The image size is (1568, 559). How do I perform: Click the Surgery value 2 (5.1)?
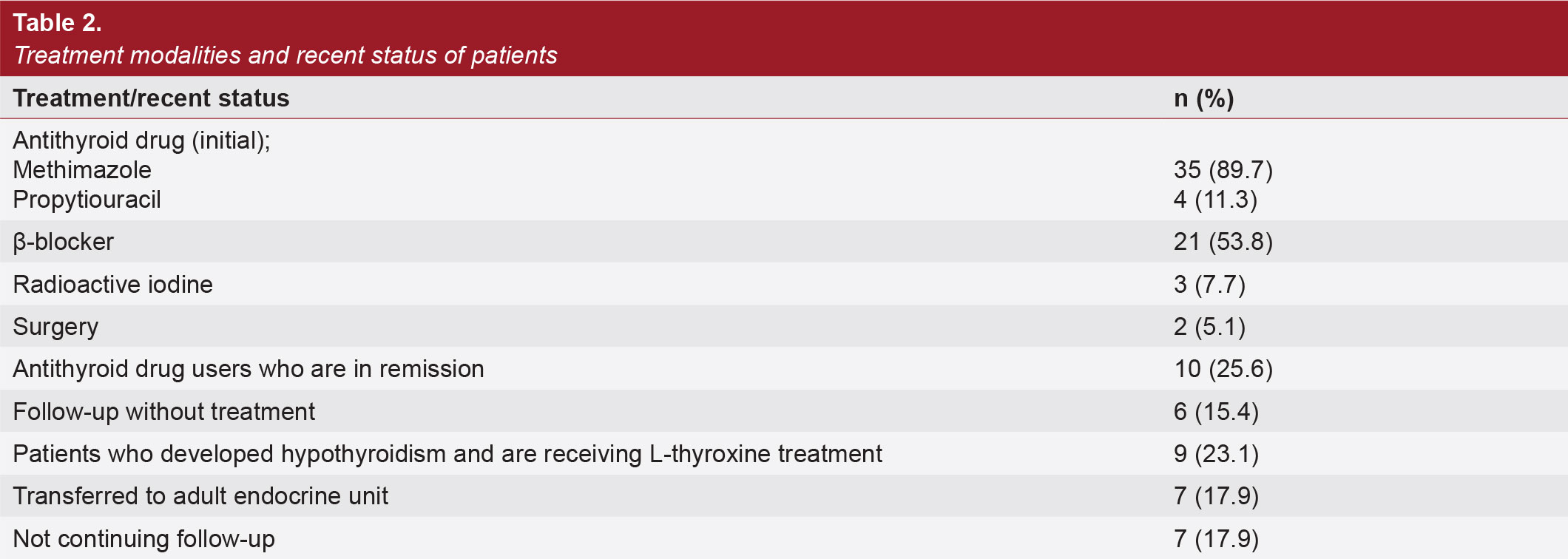[1210, 326]
